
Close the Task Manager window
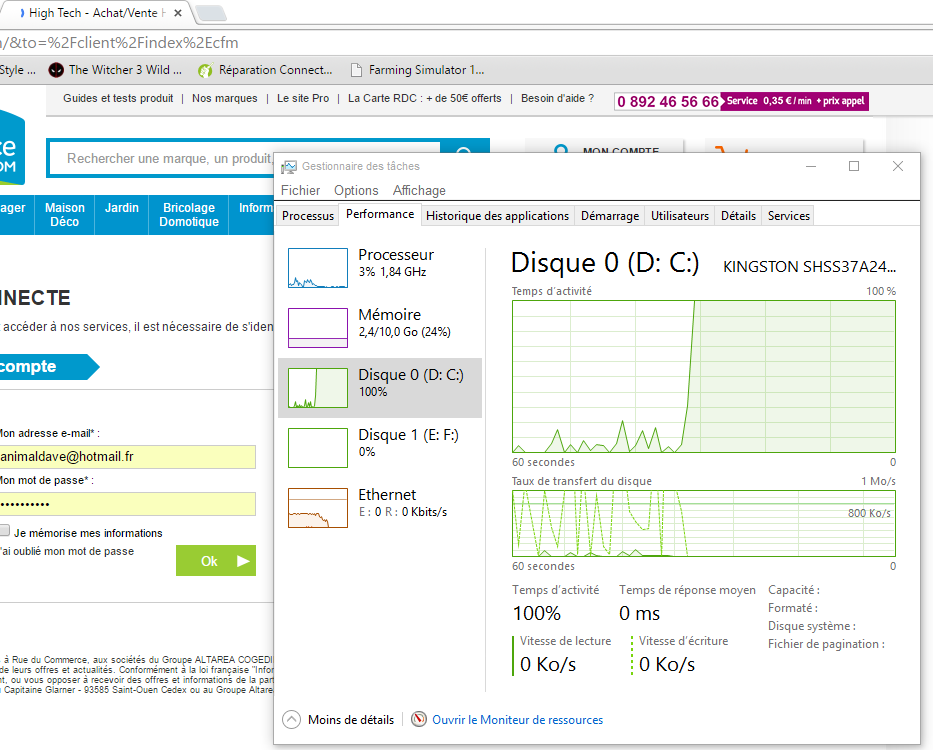[x=898, y=166]
